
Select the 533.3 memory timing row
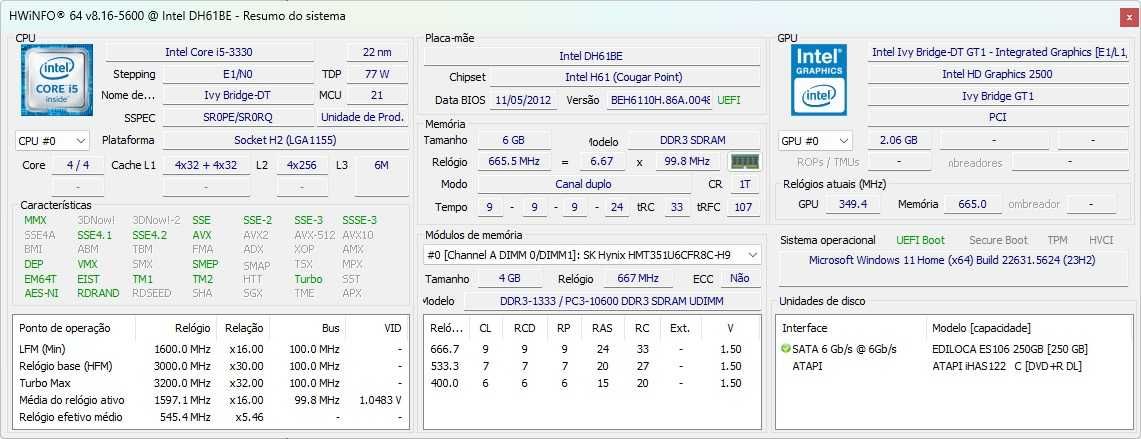click(592, 365)
